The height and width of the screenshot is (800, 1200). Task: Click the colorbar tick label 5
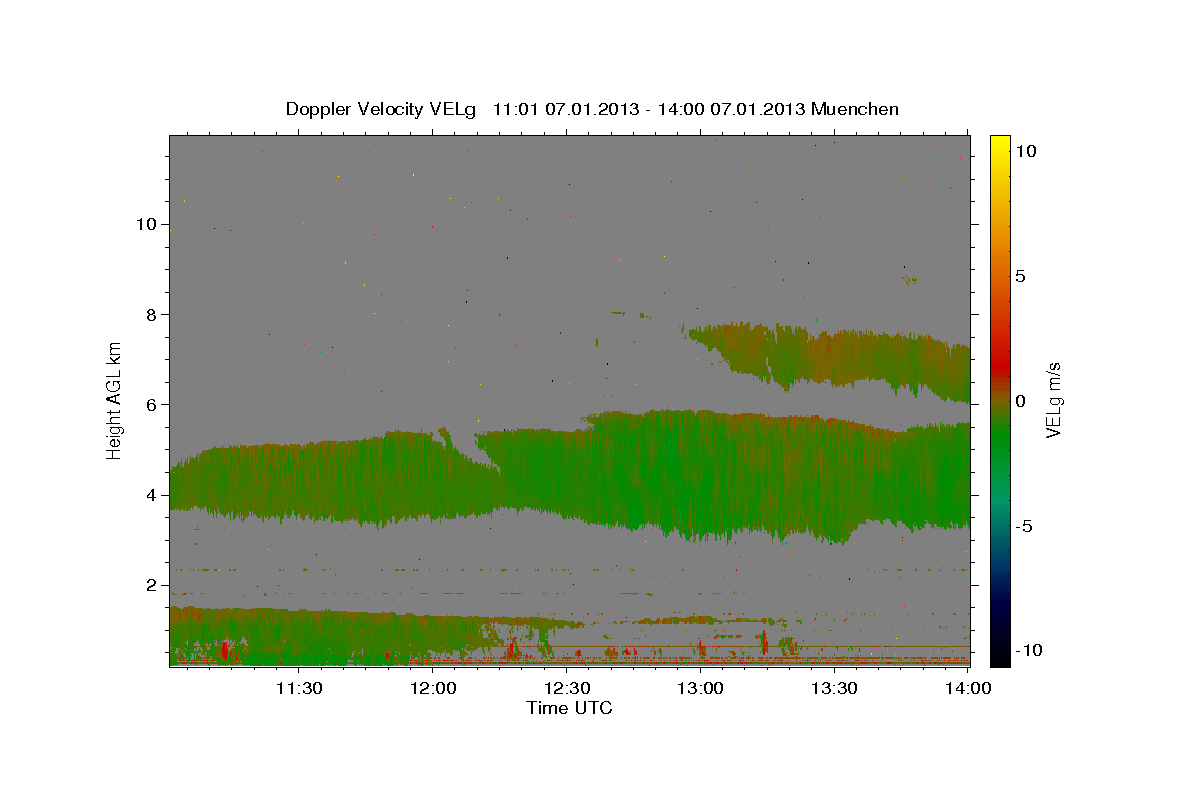coord(1021,276)
